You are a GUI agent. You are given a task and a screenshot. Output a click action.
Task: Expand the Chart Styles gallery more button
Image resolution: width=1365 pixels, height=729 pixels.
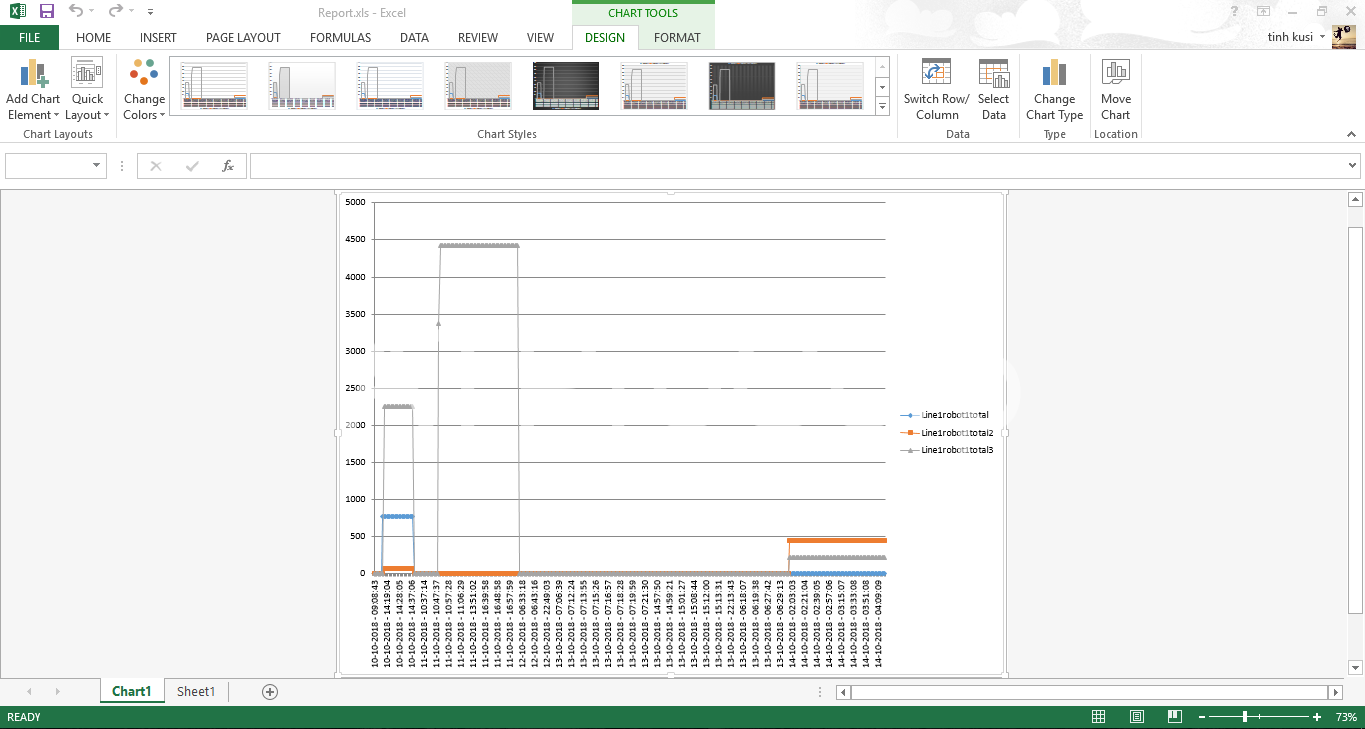click(x=882, y=106)
